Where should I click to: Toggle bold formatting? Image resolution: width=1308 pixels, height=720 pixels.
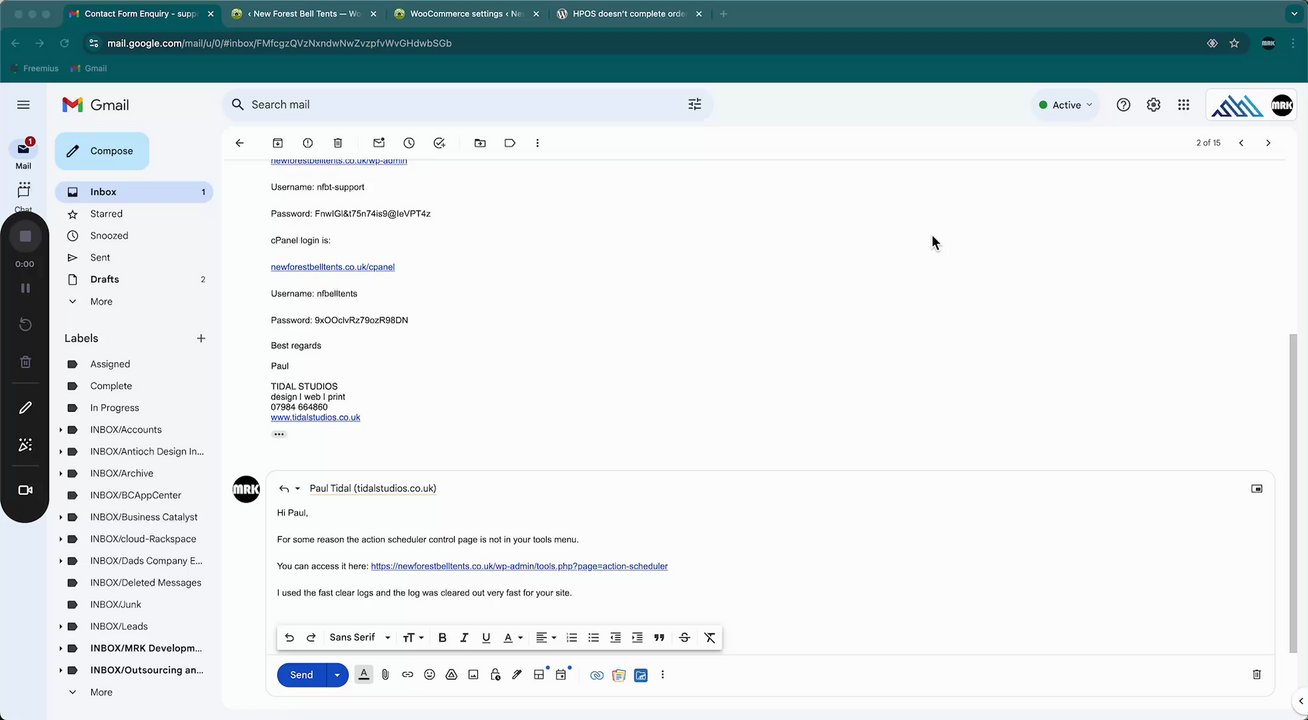442,638
